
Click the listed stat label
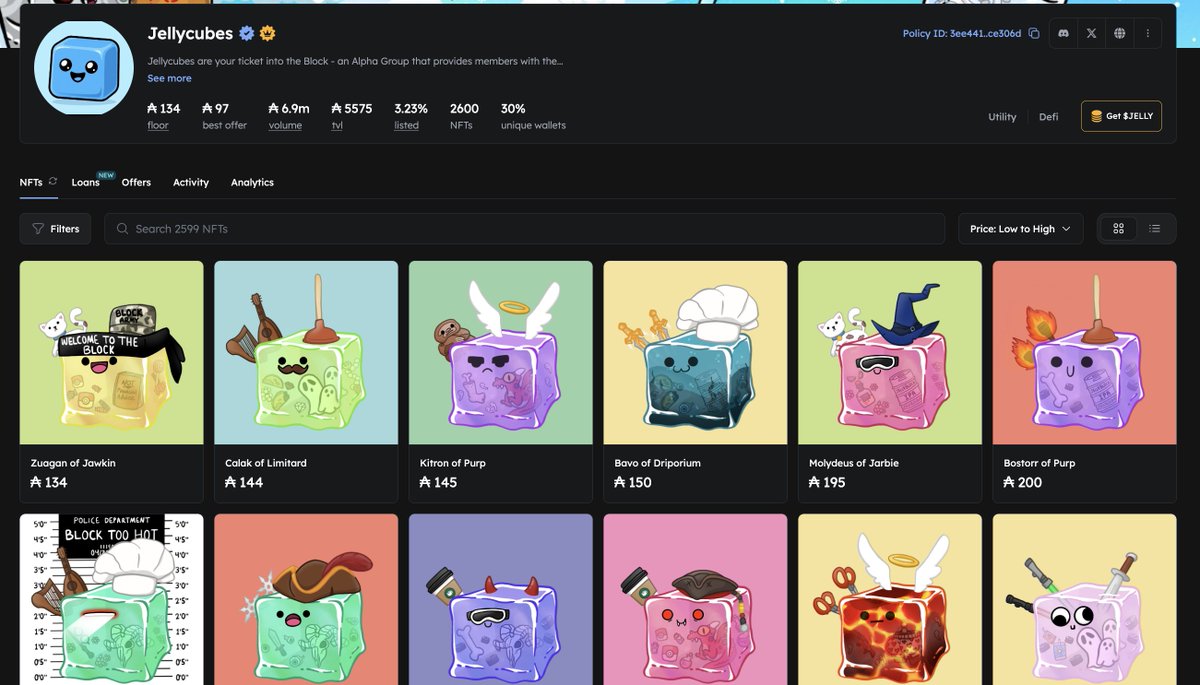click(406, 126)
